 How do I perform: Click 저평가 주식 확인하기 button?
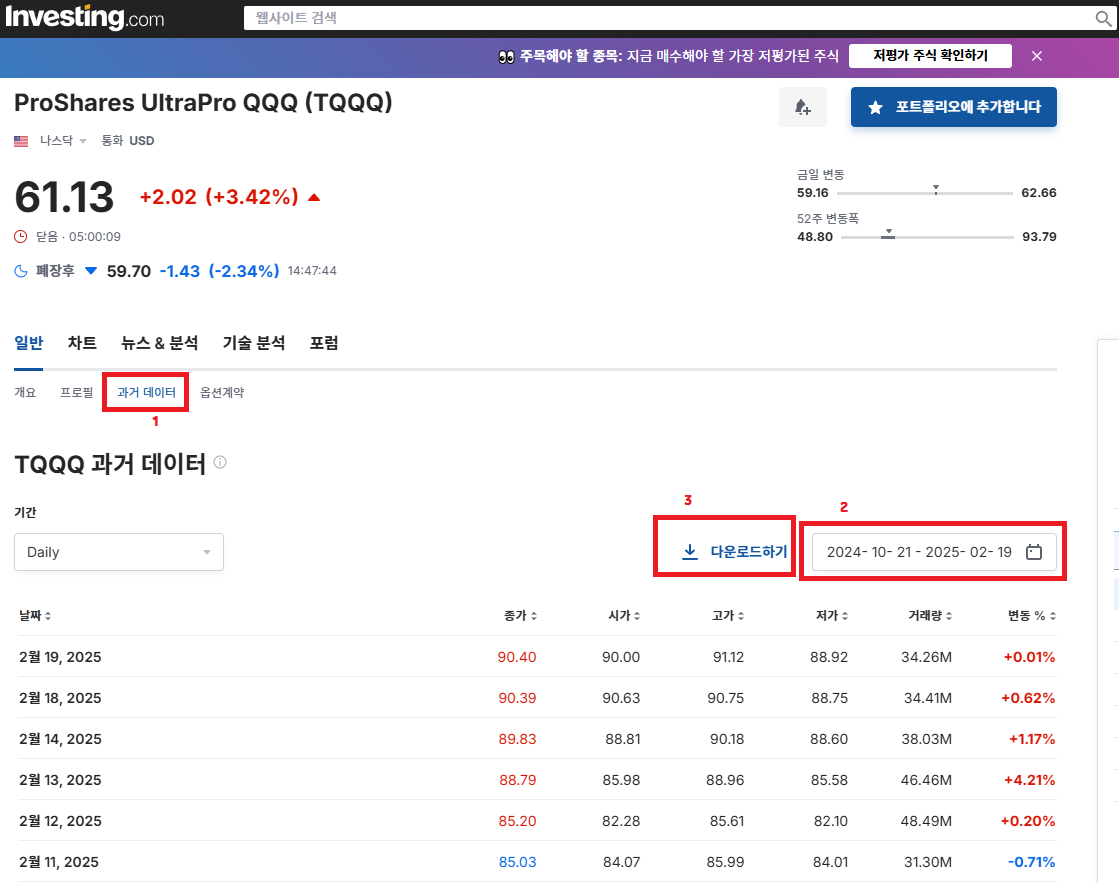pos(930,56)
